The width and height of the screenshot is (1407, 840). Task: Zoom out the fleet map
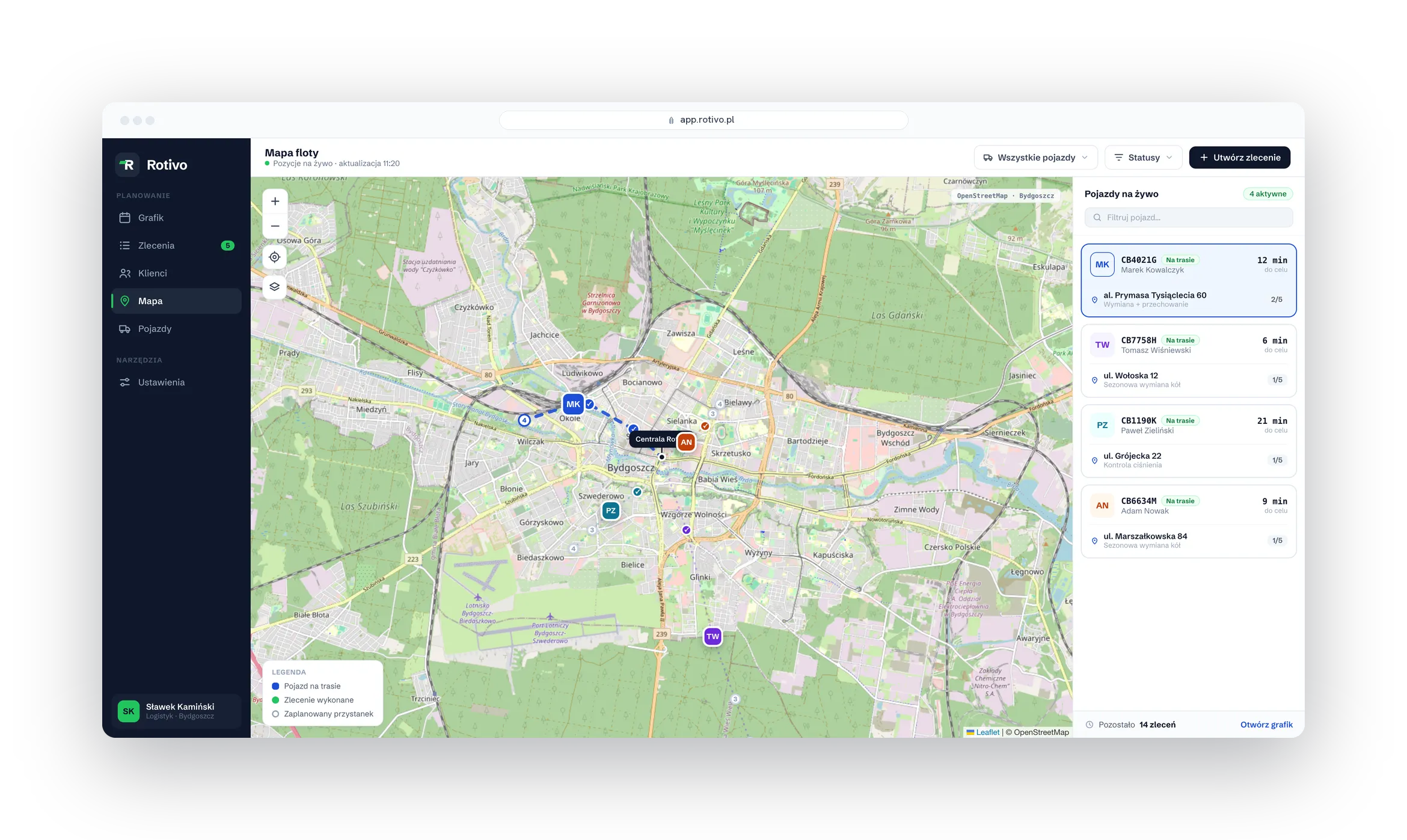point(275,226)
